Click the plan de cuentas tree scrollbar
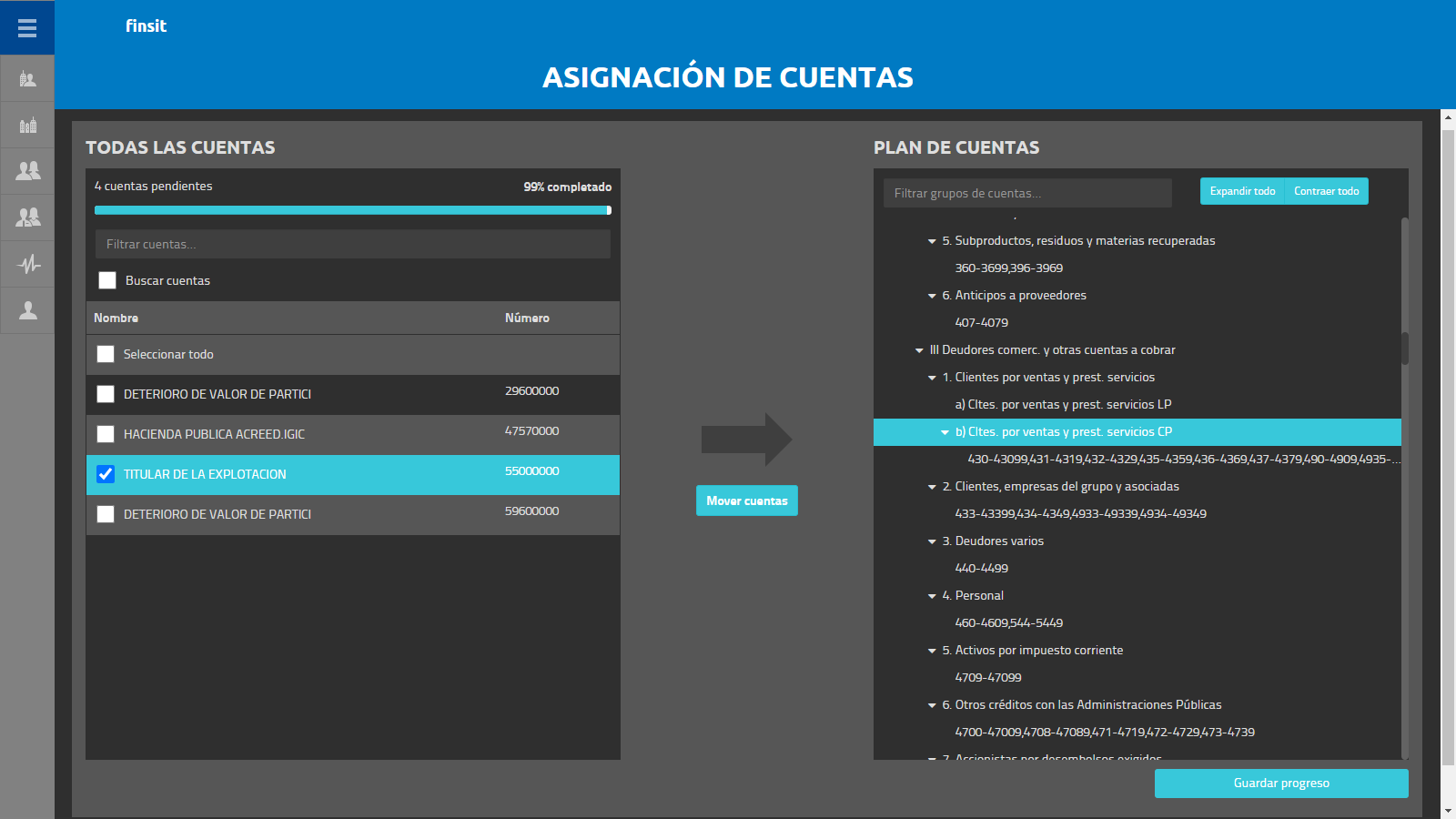 click(x=1405, y=349)
